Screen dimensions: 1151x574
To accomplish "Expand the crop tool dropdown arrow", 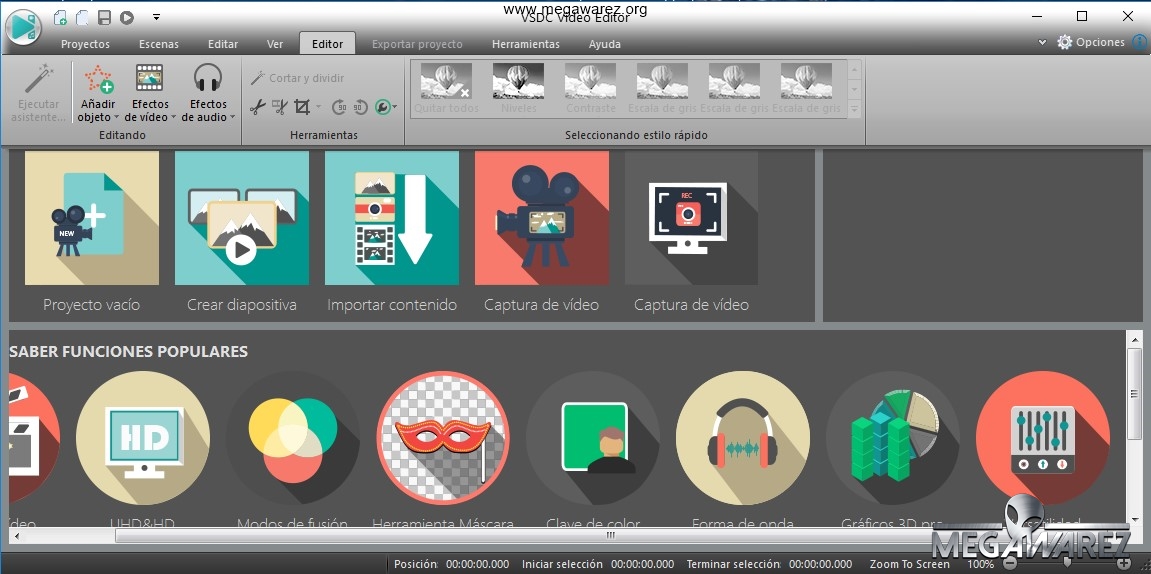I will [x=319, y=107].
